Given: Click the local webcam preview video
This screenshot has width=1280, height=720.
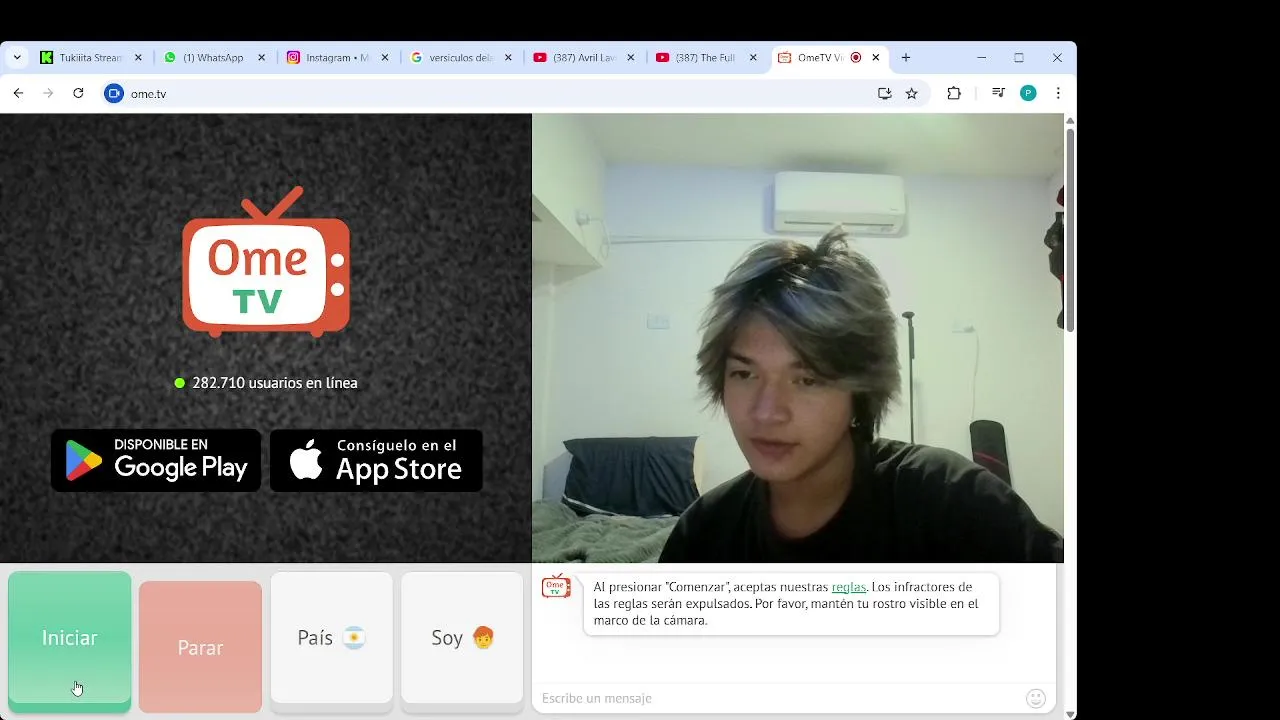Looking at the screenshot, I should tap(798, 338).
